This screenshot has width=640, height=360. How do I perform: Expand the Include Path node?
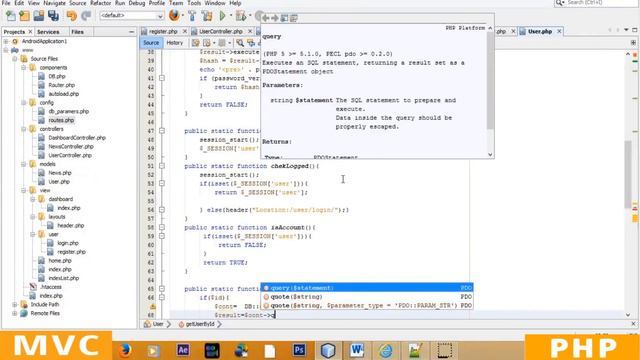click(x=15, y=304)
